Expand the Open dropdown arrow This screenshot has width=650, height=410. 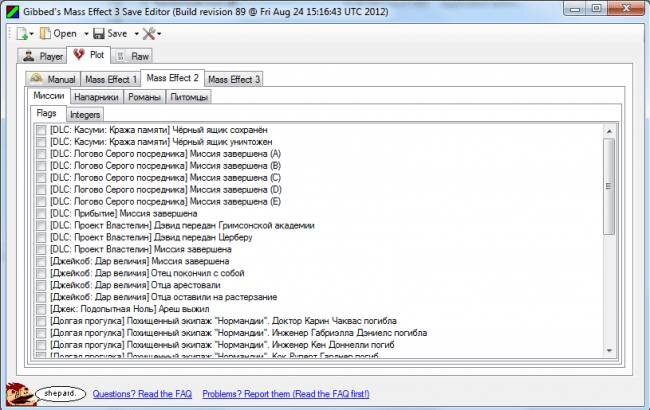86,34
